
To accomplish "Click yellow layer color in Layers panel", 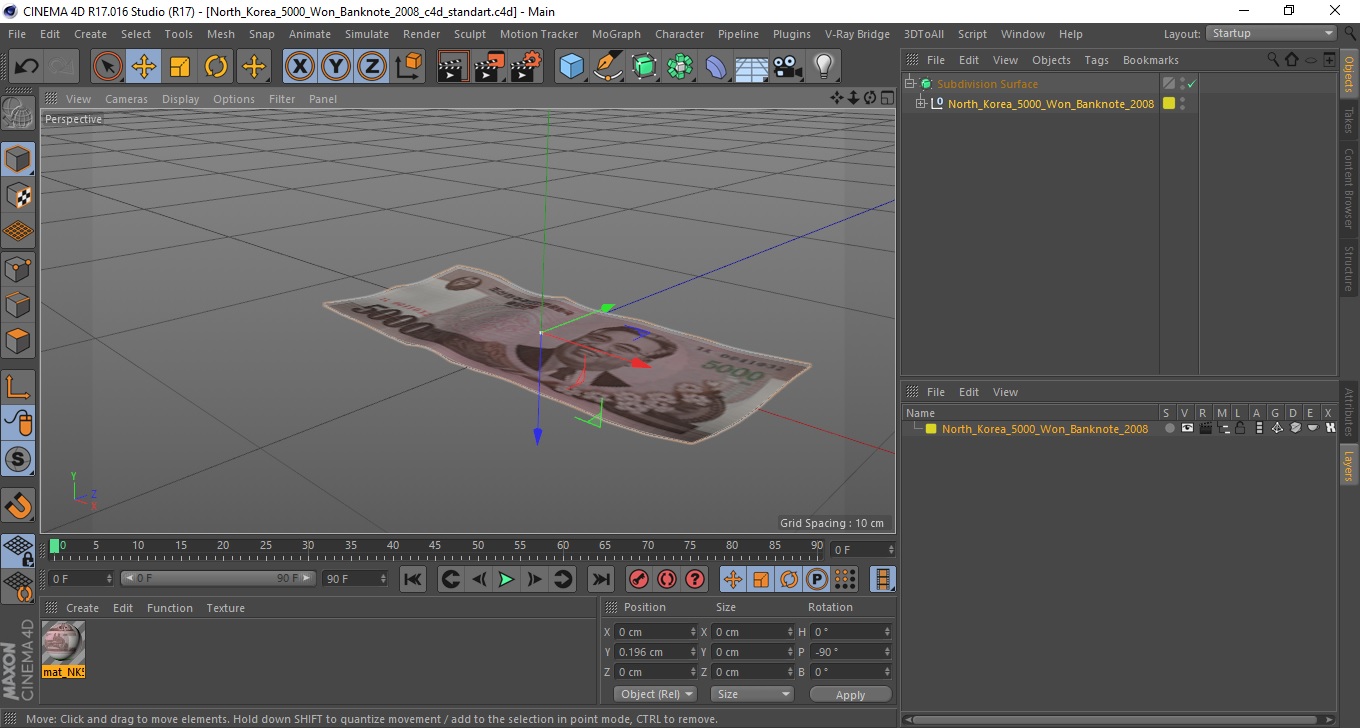I will (x=931, y=429).
